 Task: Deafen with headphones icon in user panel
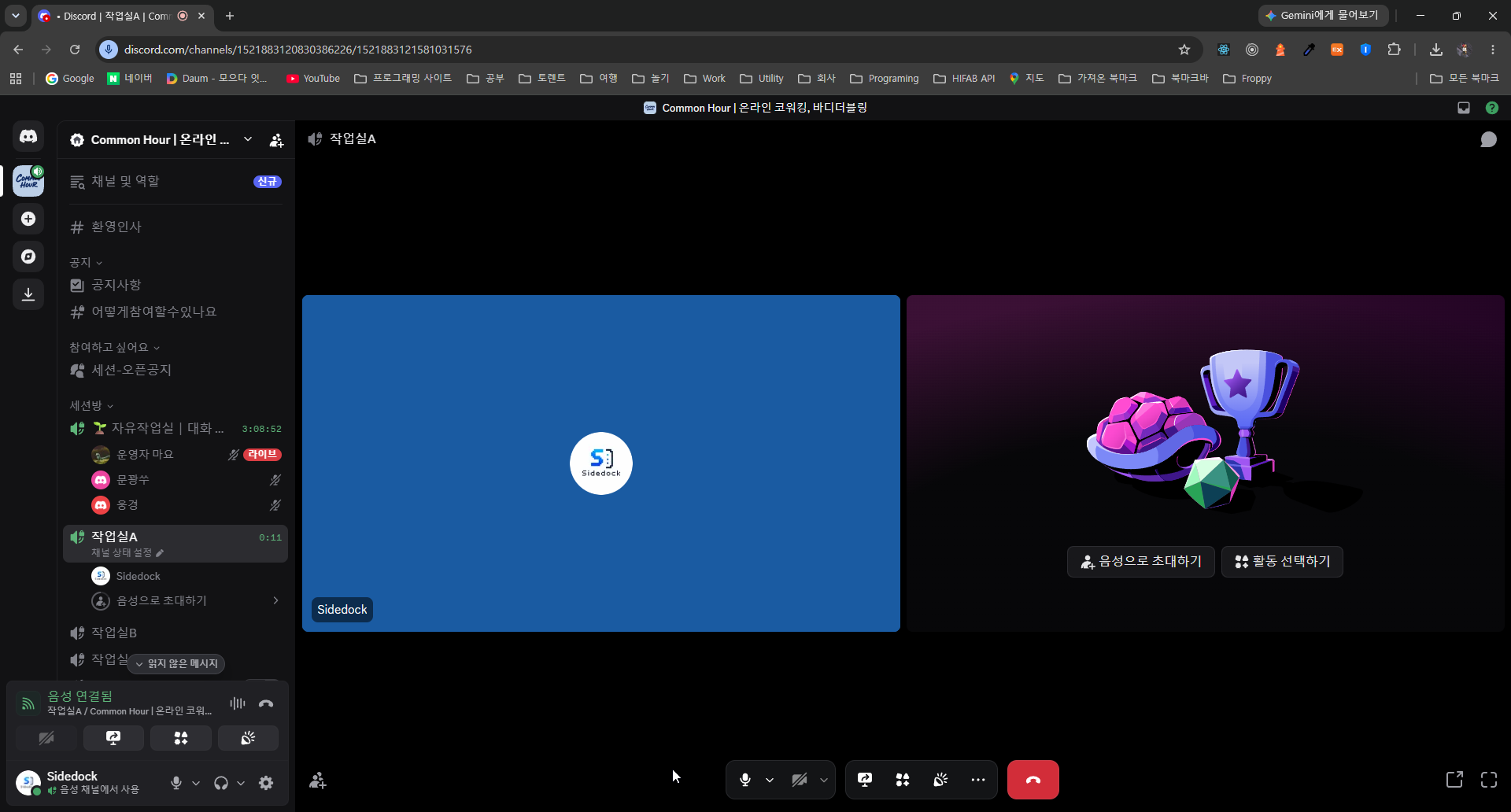coord(221,783)
